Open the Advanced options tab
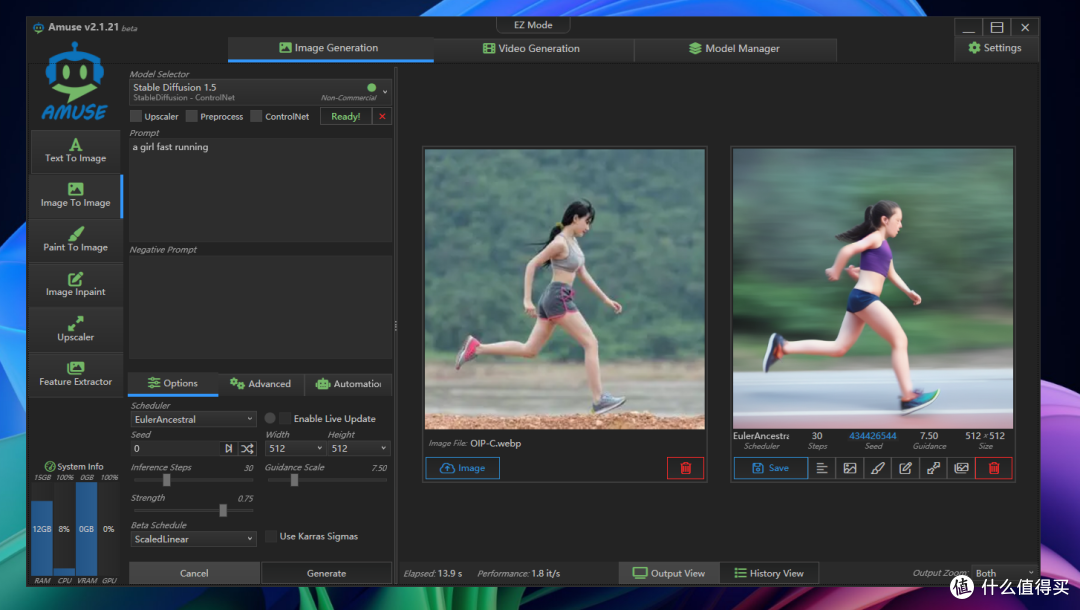 [x=261, y=383]
